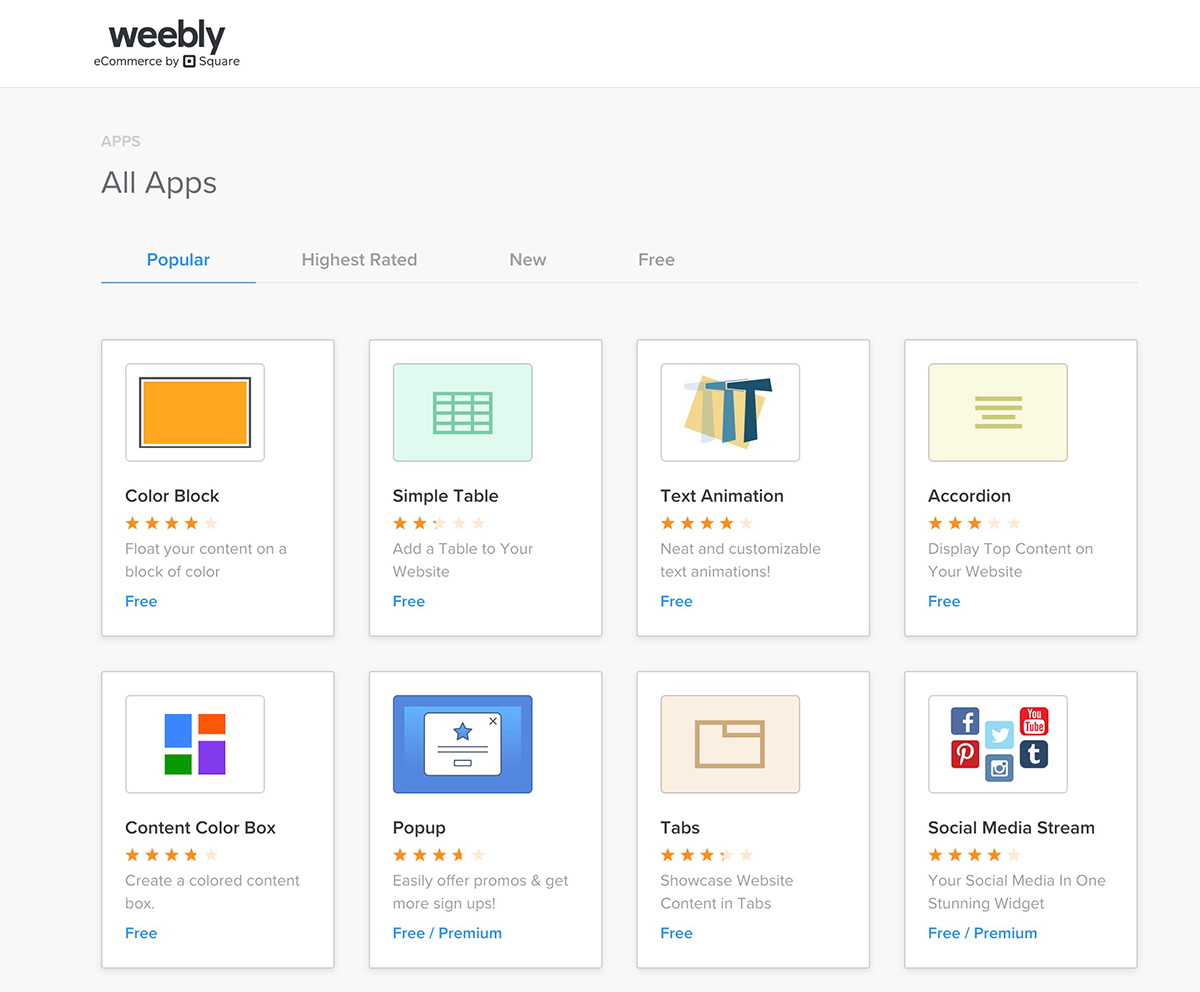Viewport: 1200px width, 992px height.
Task: Click the APPS breadcrumb label
Action: tap(121, 142)
